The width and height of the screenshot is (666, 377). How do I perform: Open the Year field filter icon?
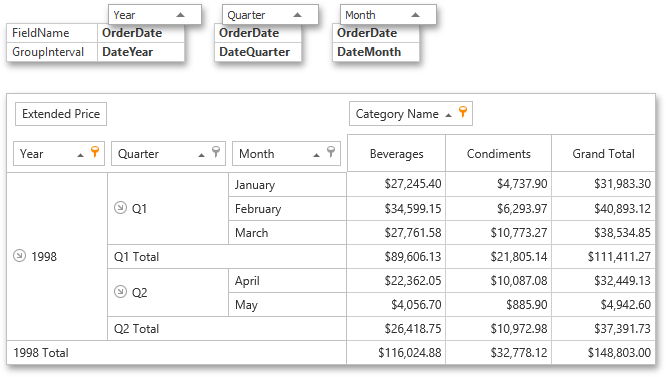tap(95, 151)
